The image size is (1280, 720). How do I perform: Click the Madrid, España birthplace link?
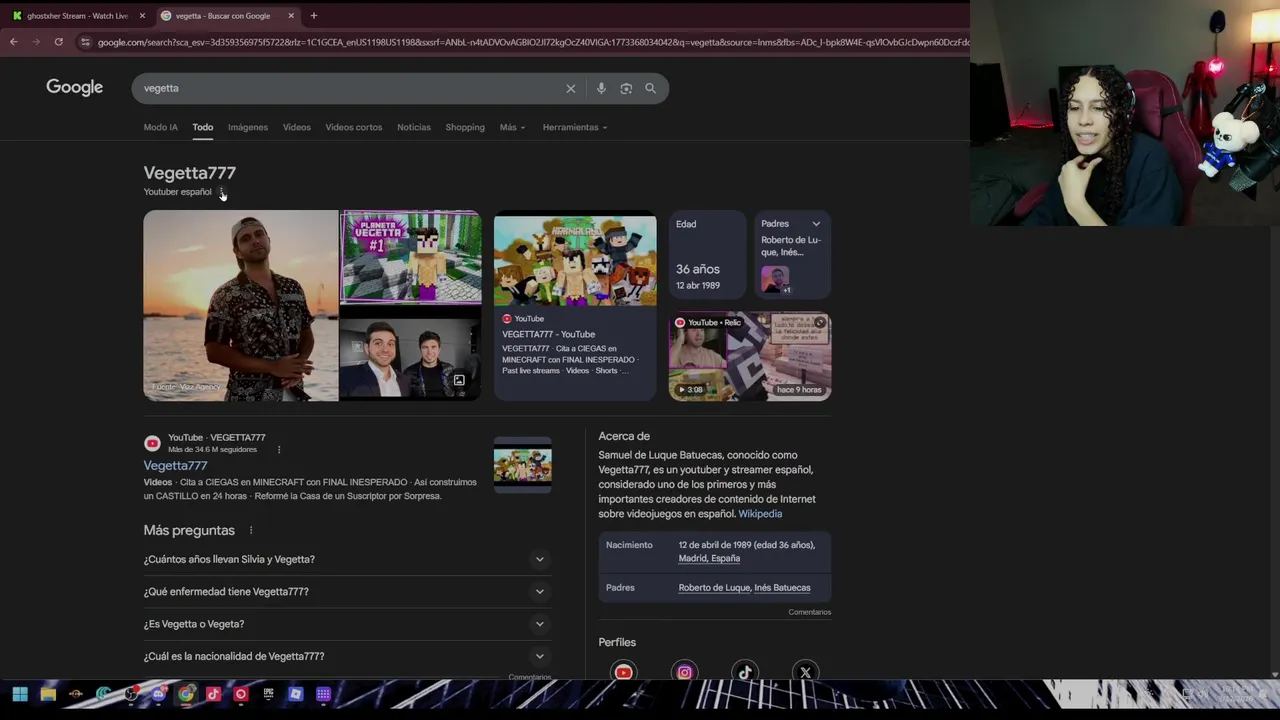coord(709,558)
